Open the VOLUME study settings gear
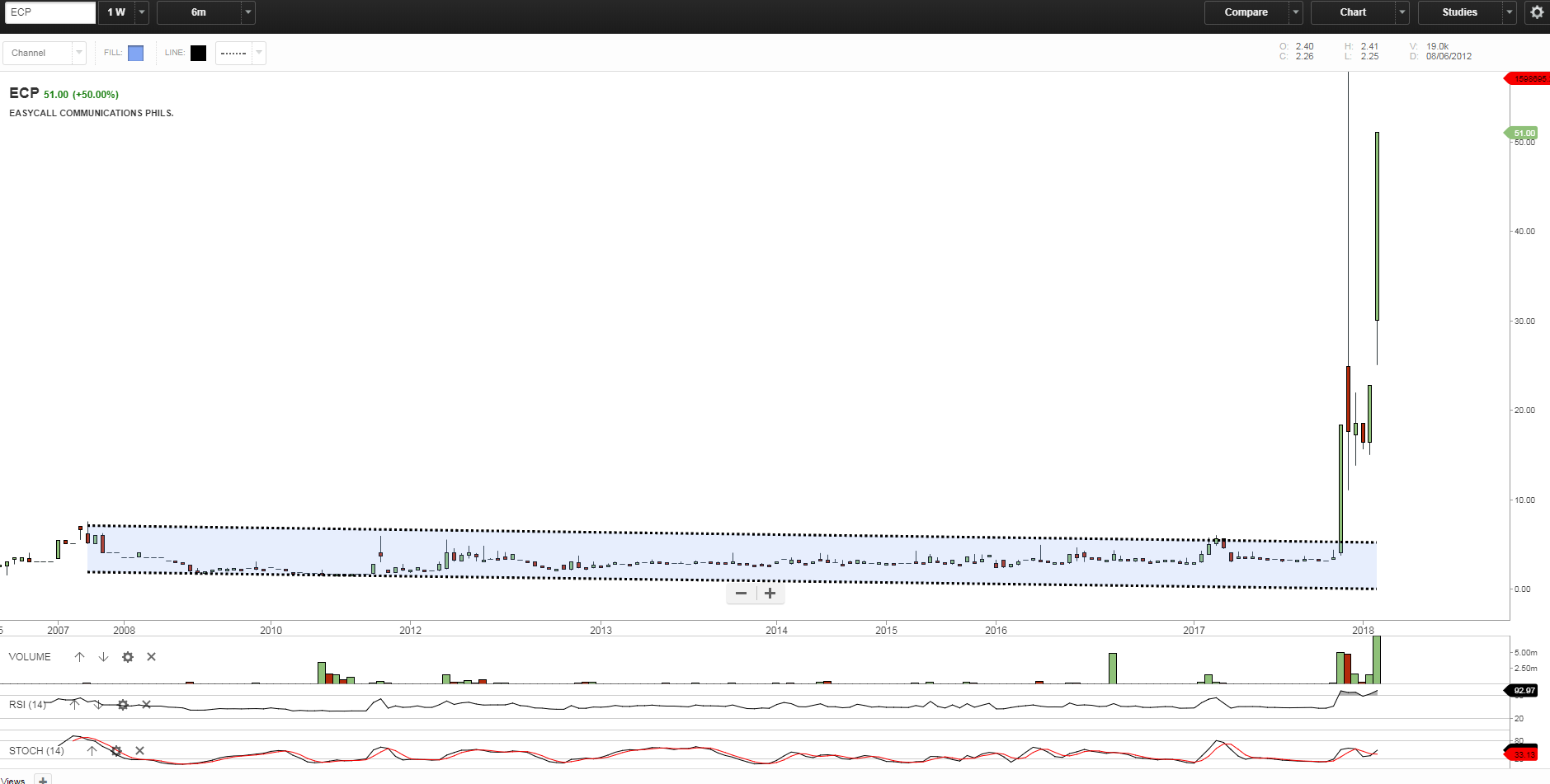Viewport: 1550px width, 784px height. click(x=127, y=656)
